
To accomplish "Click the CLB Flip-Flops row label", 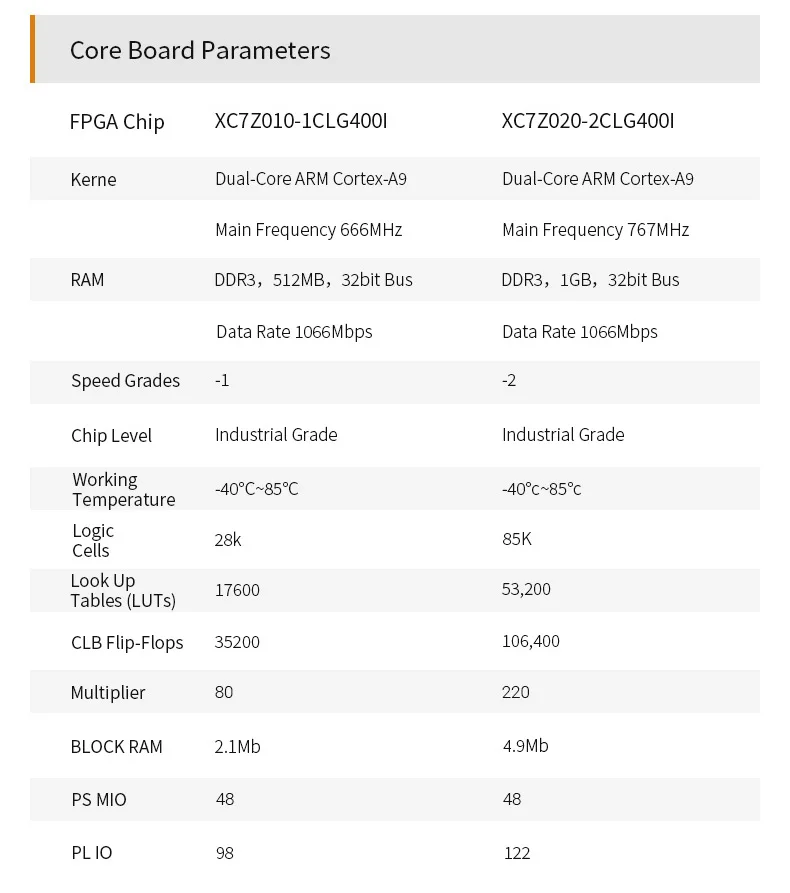I will (x=127, y=643).
